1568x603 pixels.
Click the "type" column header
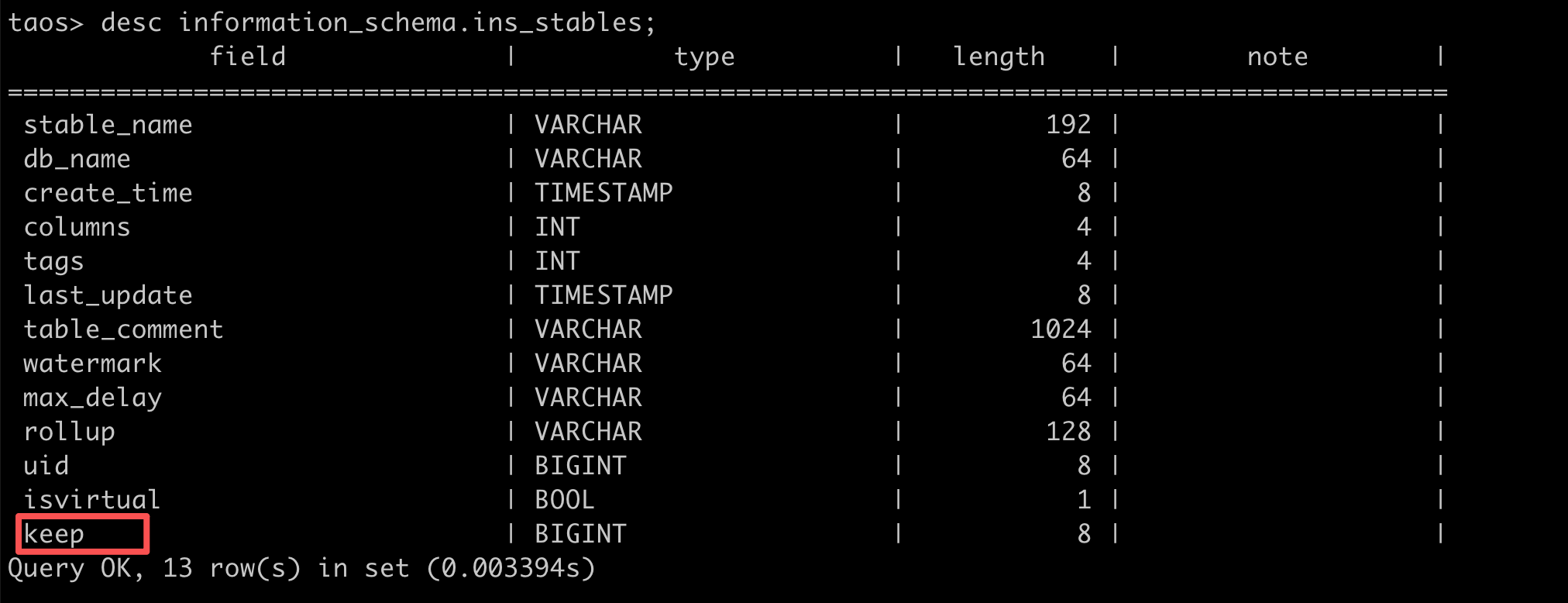pyautogui.click(x=704, y=57)
